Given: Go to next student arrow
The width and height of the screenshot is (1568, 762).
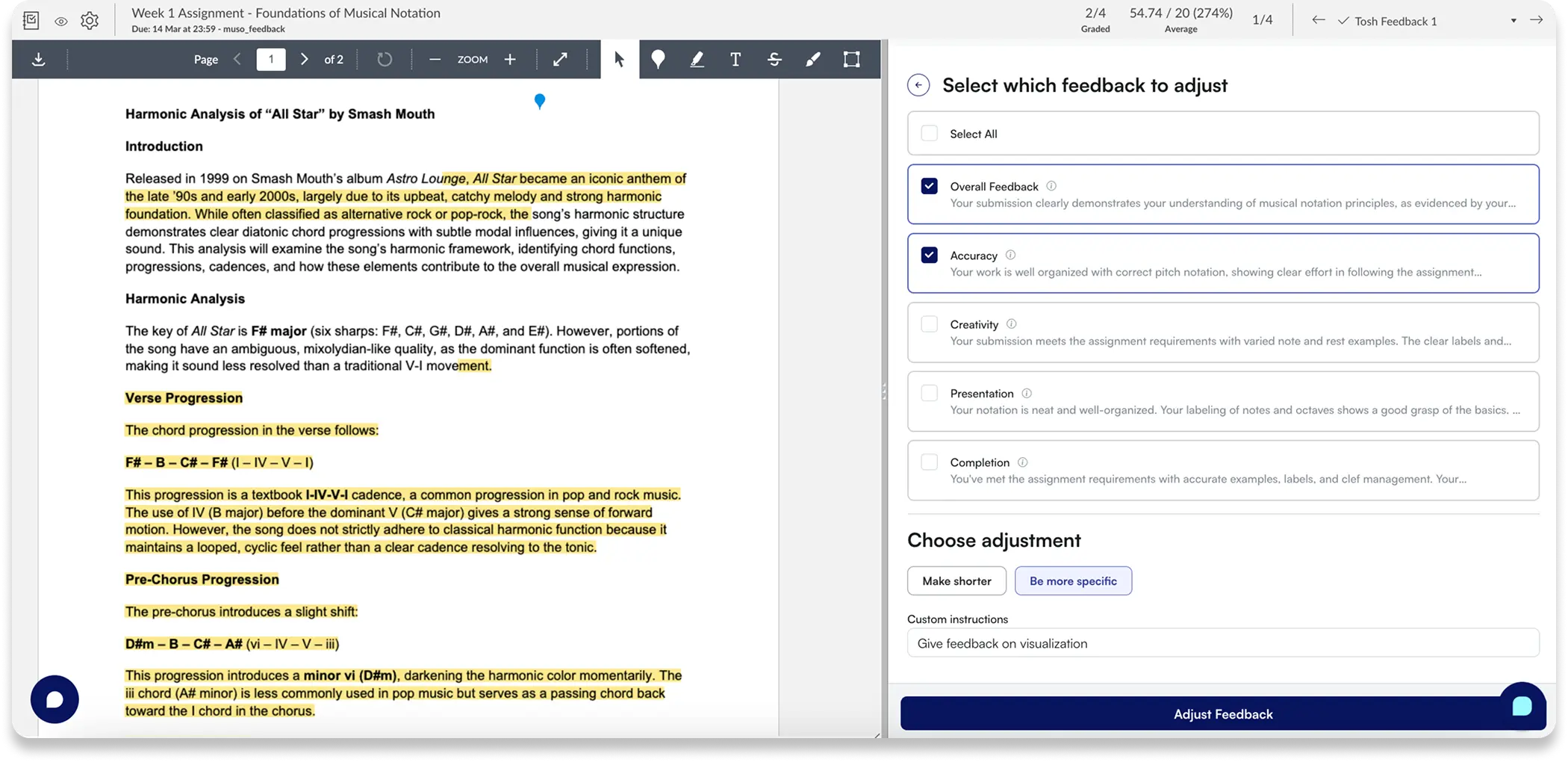Looking at the screenshot, I should click(x=1536, y=20).
